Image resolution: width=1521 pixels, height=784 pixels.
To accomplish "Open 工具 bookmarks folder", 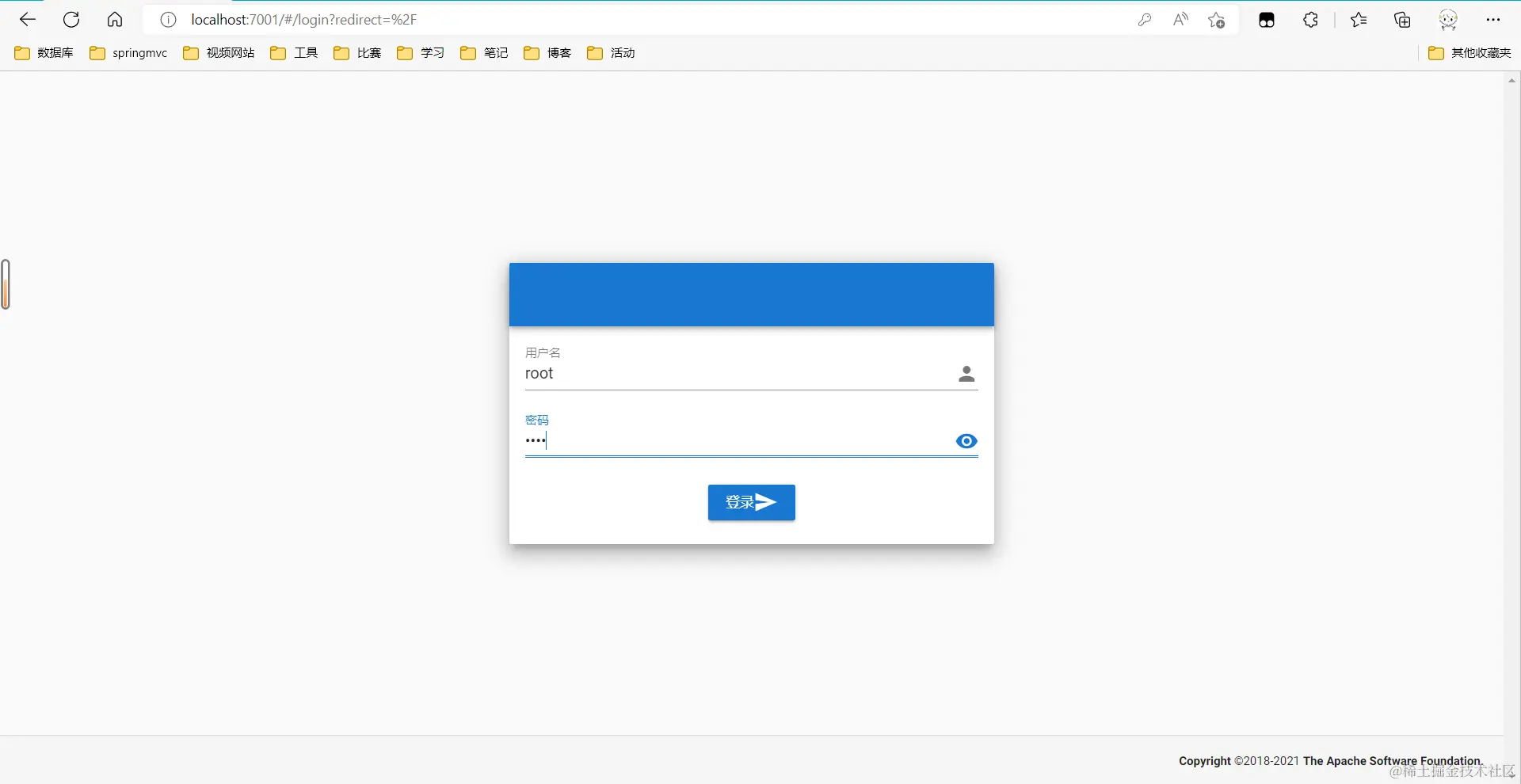I will point(295,53).
